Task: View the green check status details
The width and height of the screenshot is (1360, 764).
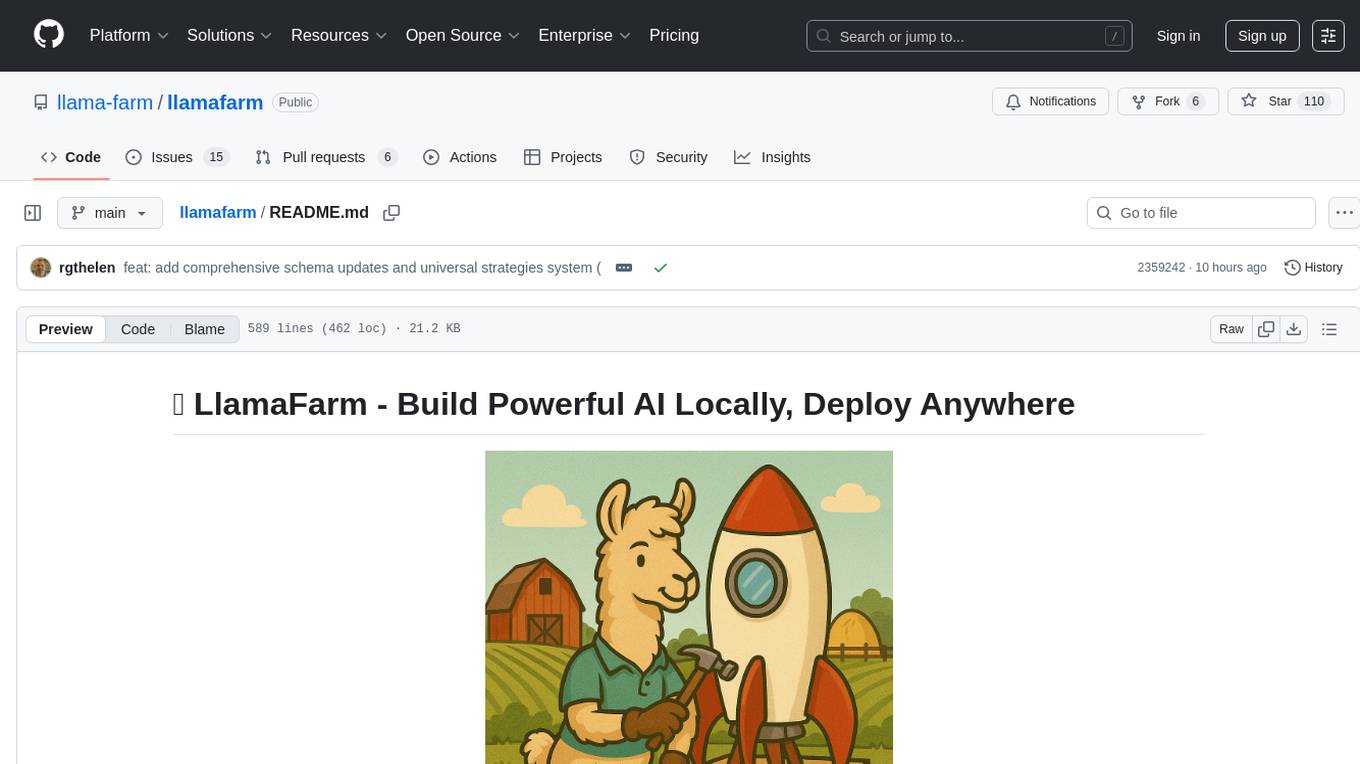Action: 660,268
